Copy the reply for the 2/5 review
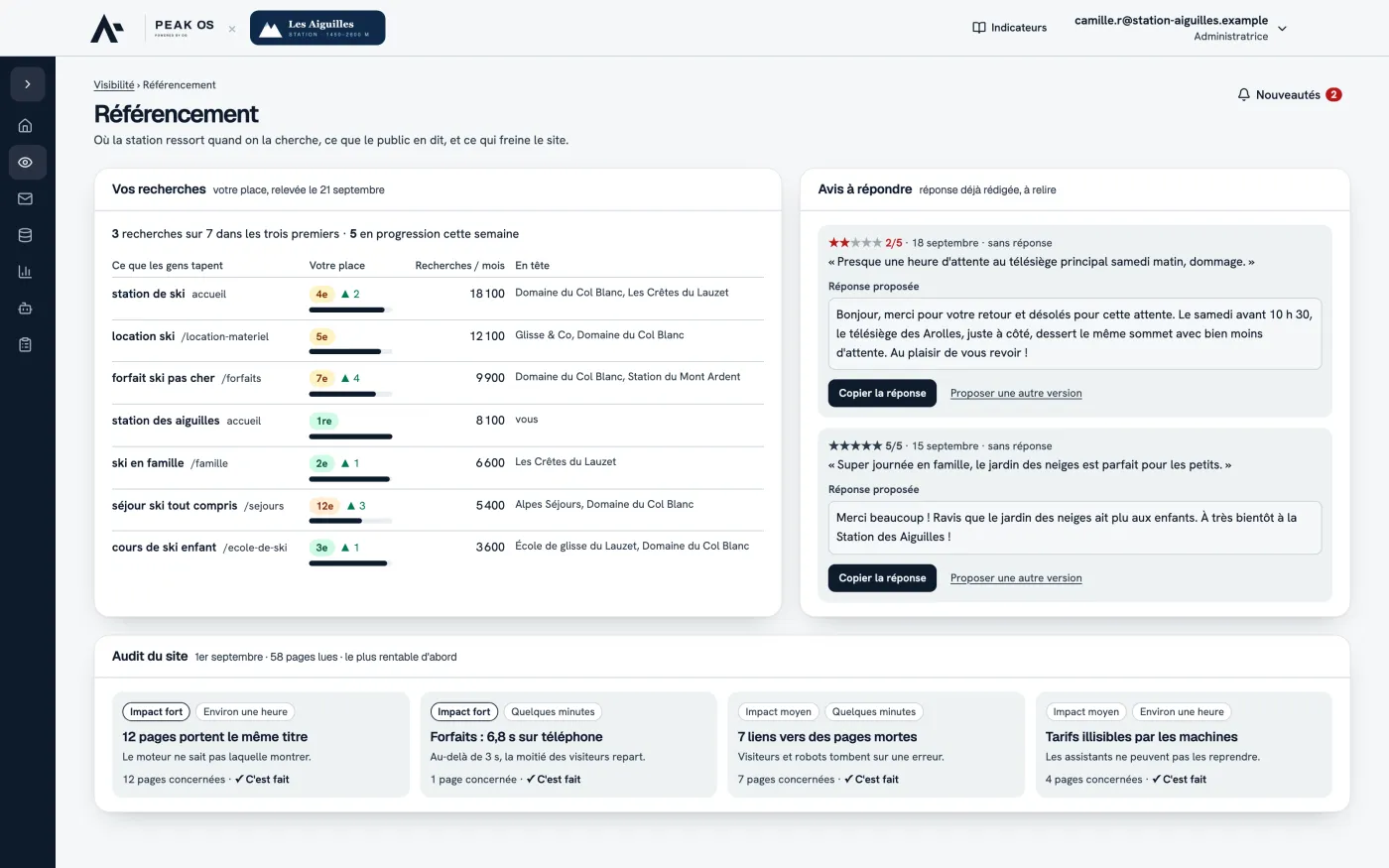The height and width of the screenshot is (868, 1389). [882, 393]
